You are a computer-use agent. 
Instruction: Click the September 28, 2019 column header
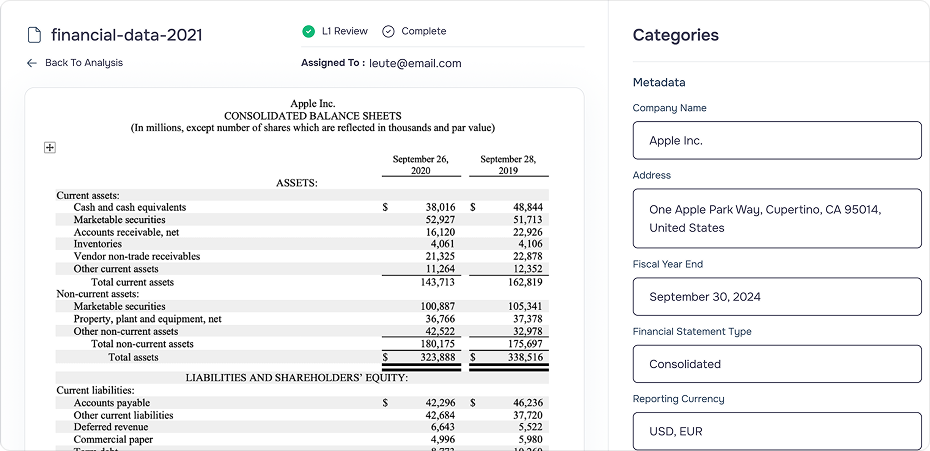508,165
